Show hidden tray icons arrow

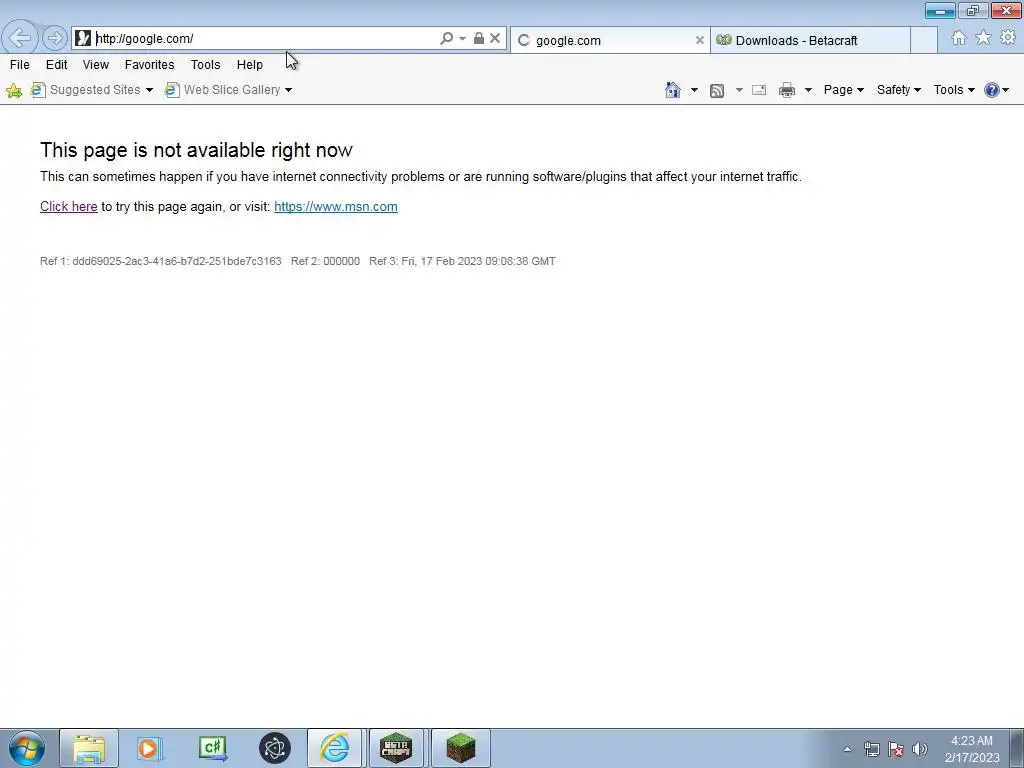click(x=847, y=749)
